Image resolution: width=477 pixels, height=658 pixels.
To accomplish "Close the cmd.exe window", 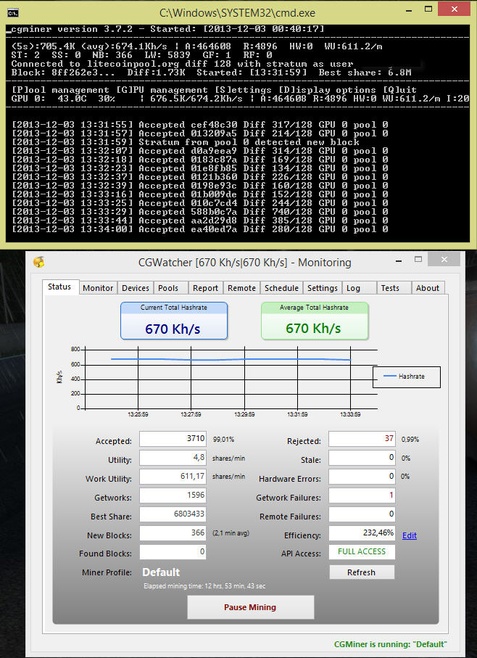I will tap(454, 9).
